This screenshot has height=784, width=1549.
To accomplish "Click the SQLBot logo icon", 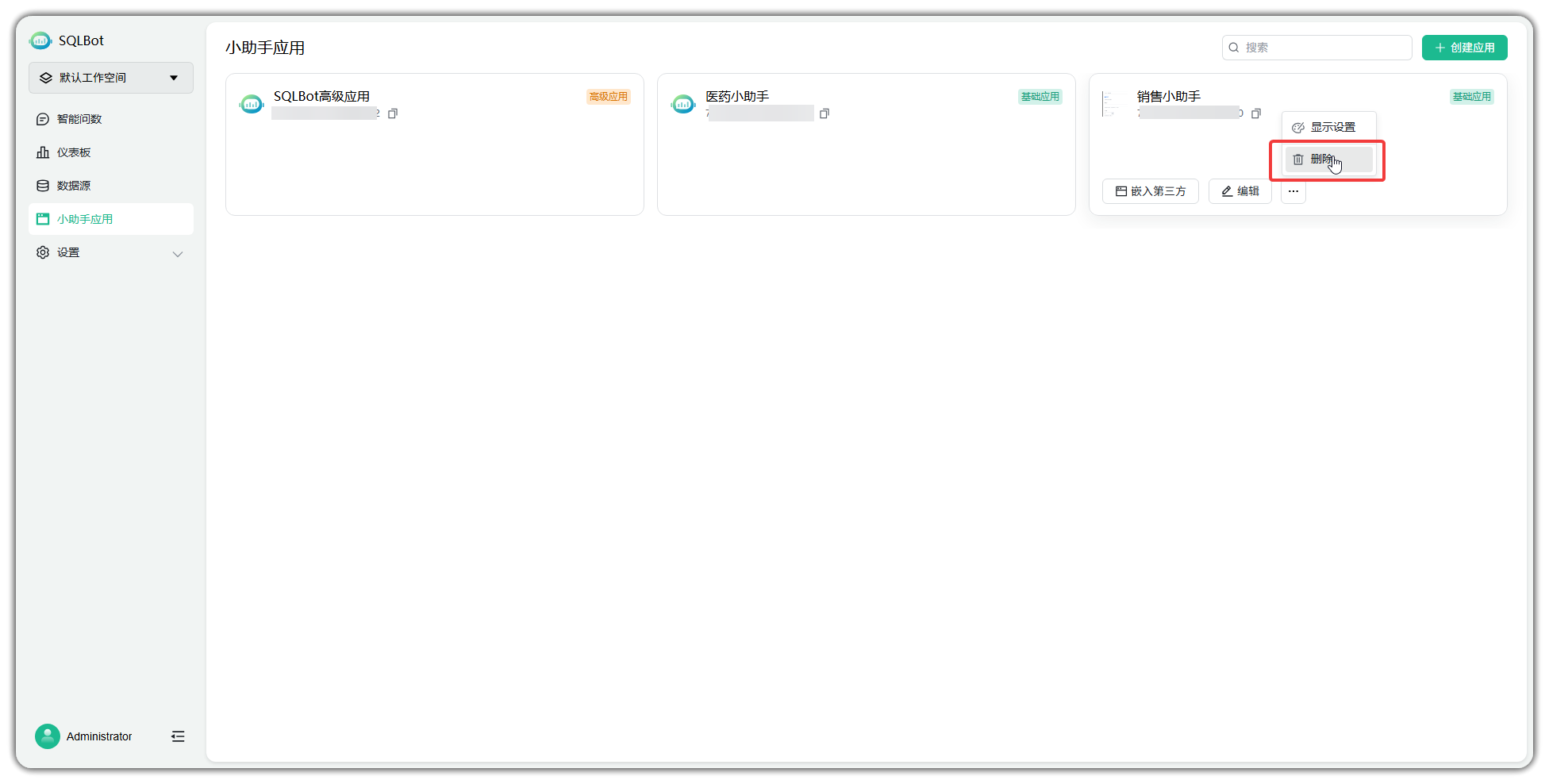I will pyautogui.click(x=40, y=40).
